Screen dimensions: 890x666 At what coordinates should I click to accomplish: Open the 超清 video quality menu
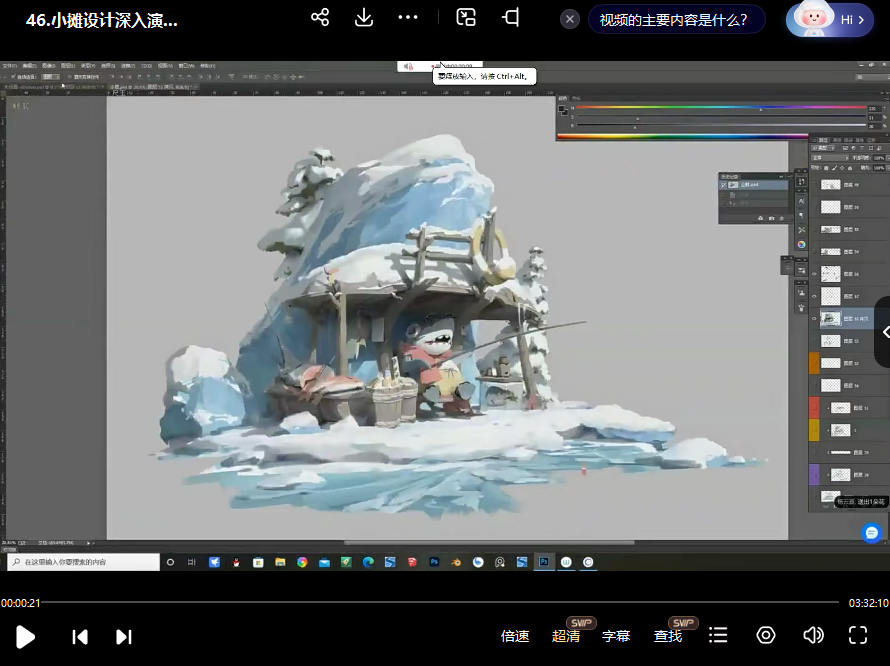click(566, 636)
